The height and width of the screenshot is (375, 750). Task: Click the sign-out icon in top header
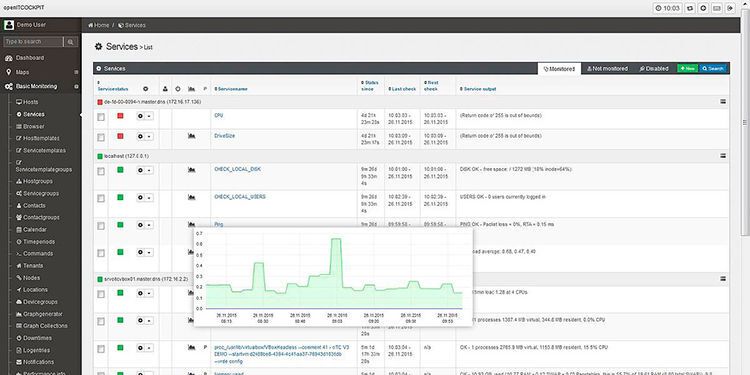click(x=730, y=8)
